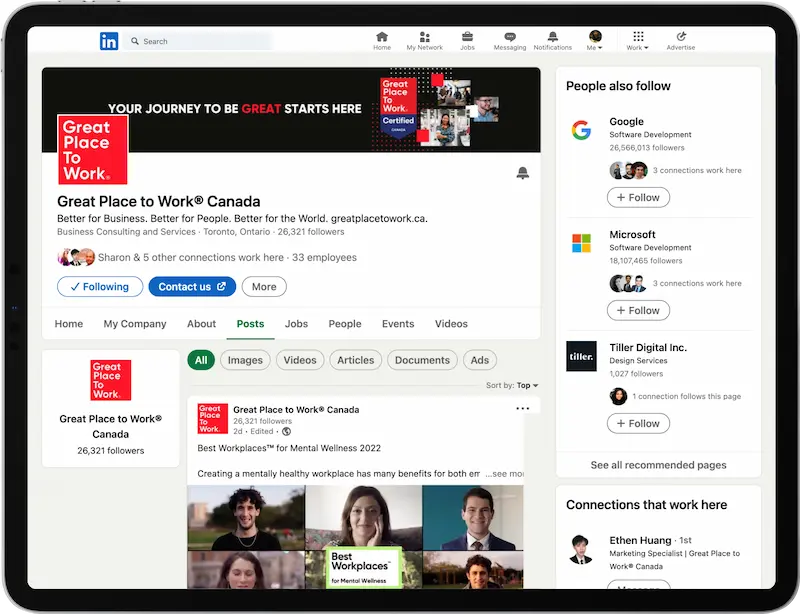
Task: Open My Network icon
Action: pyautogui.click(x=424, y=41)
